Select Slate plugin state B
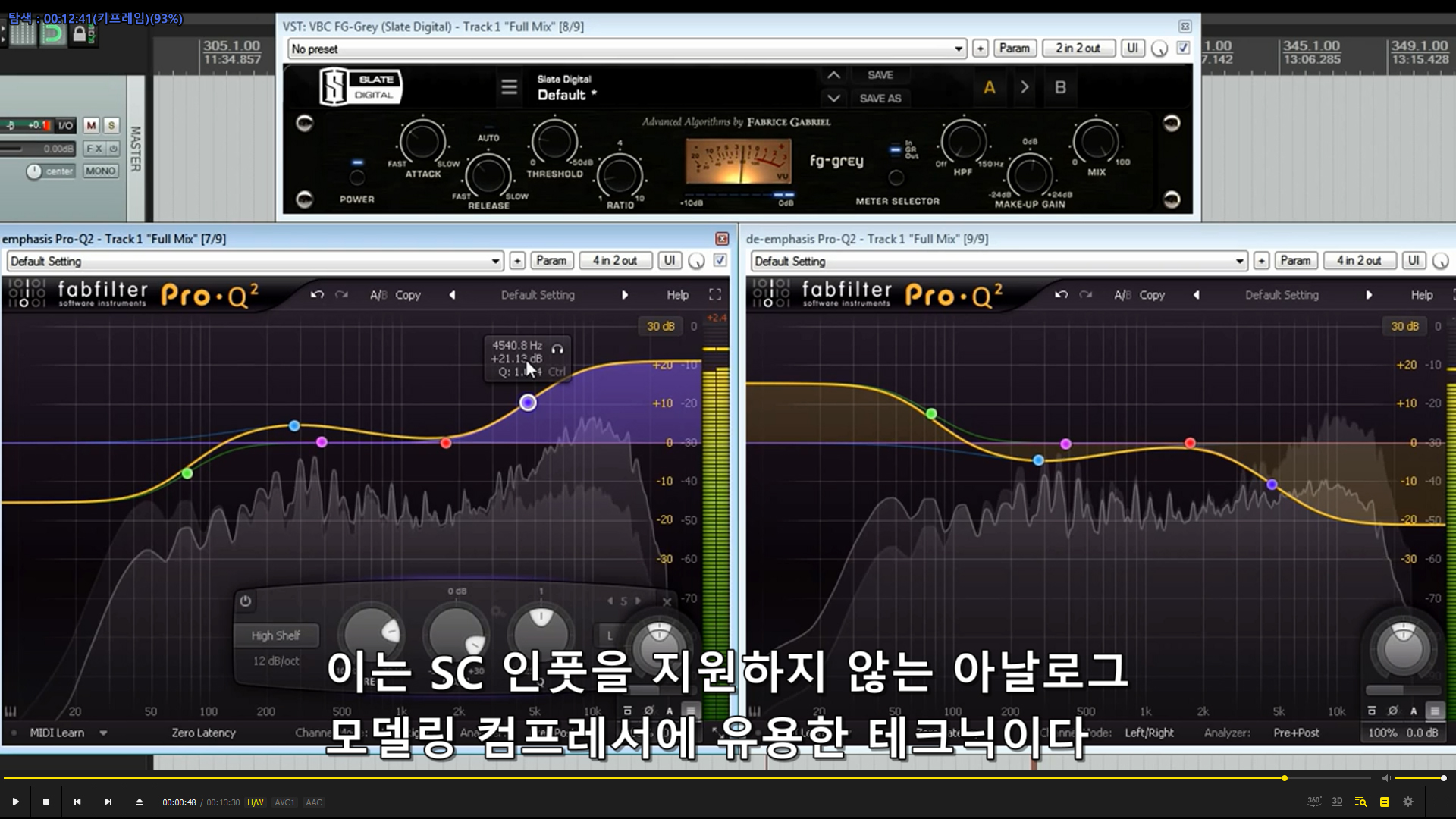Screen dimensions: 1456x819 [1060, 87]
